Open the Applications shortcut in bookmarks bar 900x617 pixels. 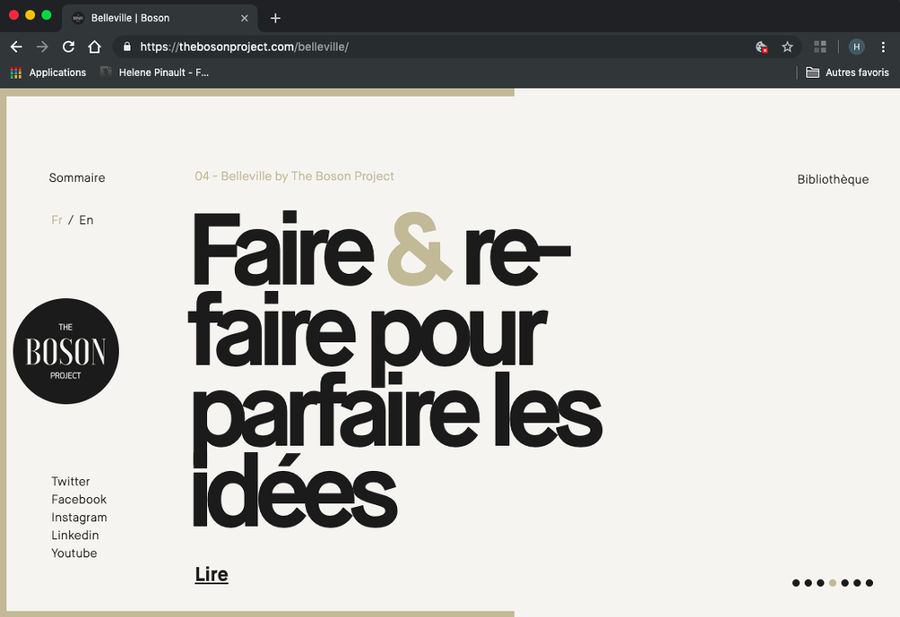coord(48,73)
